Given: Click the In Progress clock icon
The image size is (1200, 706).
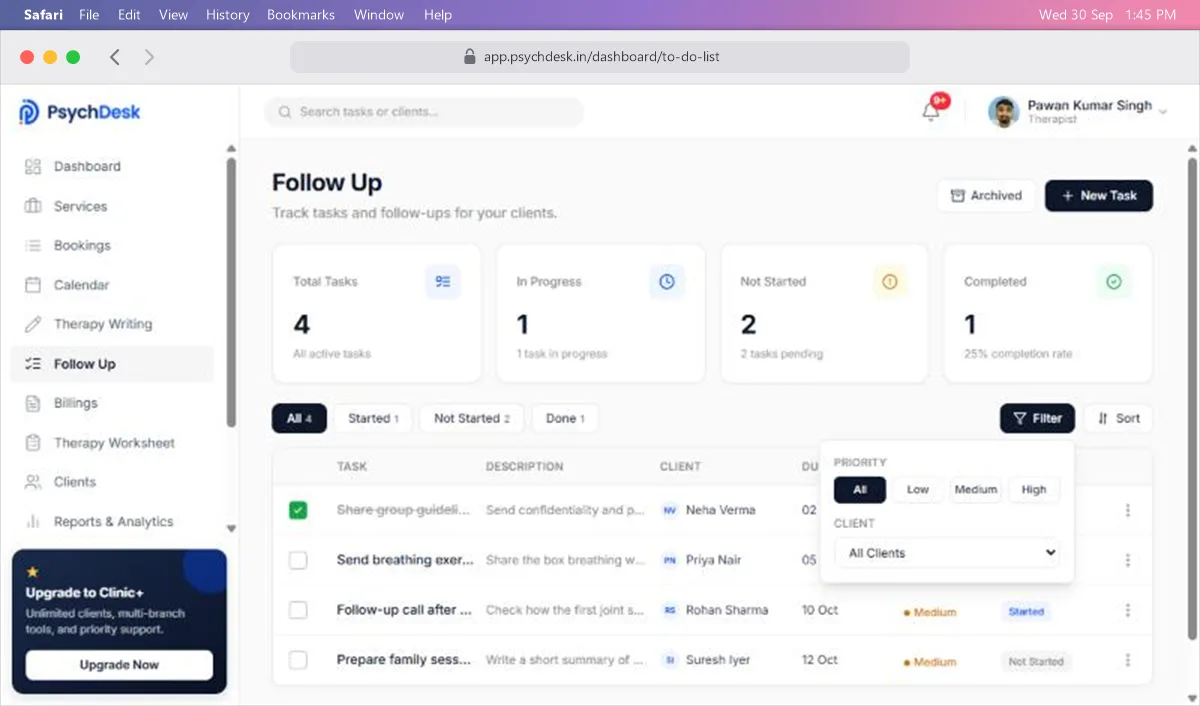Looking at the screenshot, I should [667, 282].
